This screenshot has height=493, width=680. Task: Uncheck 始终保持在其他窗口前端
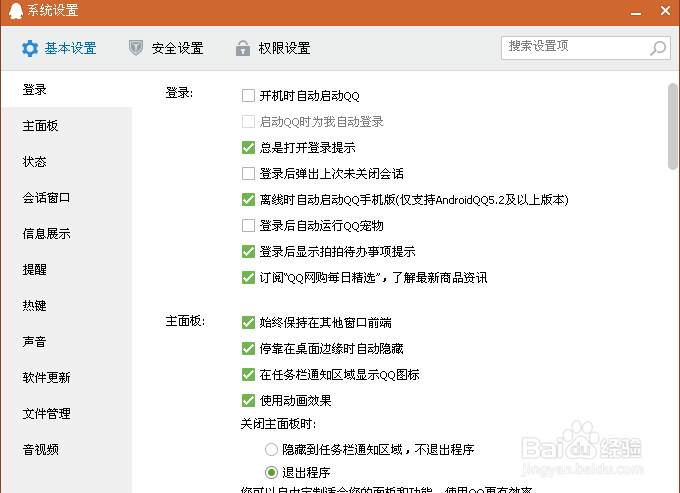(248, 323)
